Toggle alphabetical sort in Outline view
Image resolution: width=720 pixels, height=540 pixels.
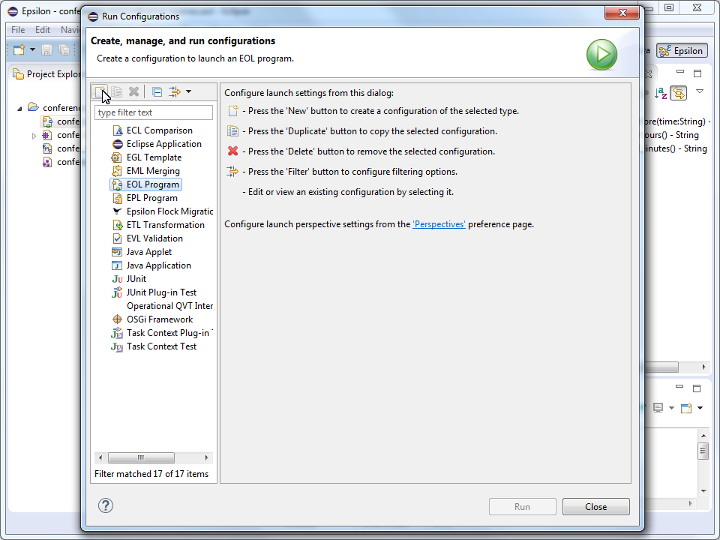(661, 93)
